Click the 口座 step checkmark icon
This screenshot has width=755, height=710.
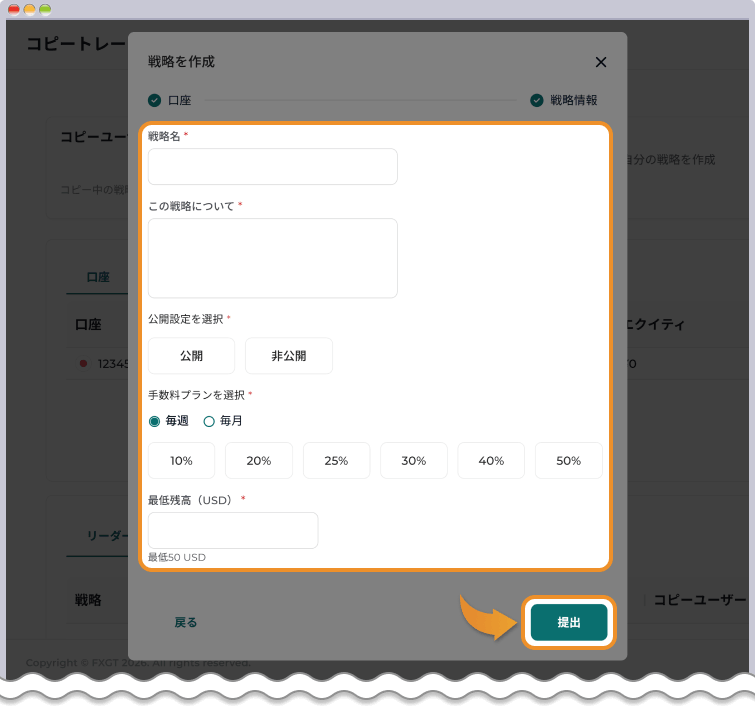tap(155, 100)
